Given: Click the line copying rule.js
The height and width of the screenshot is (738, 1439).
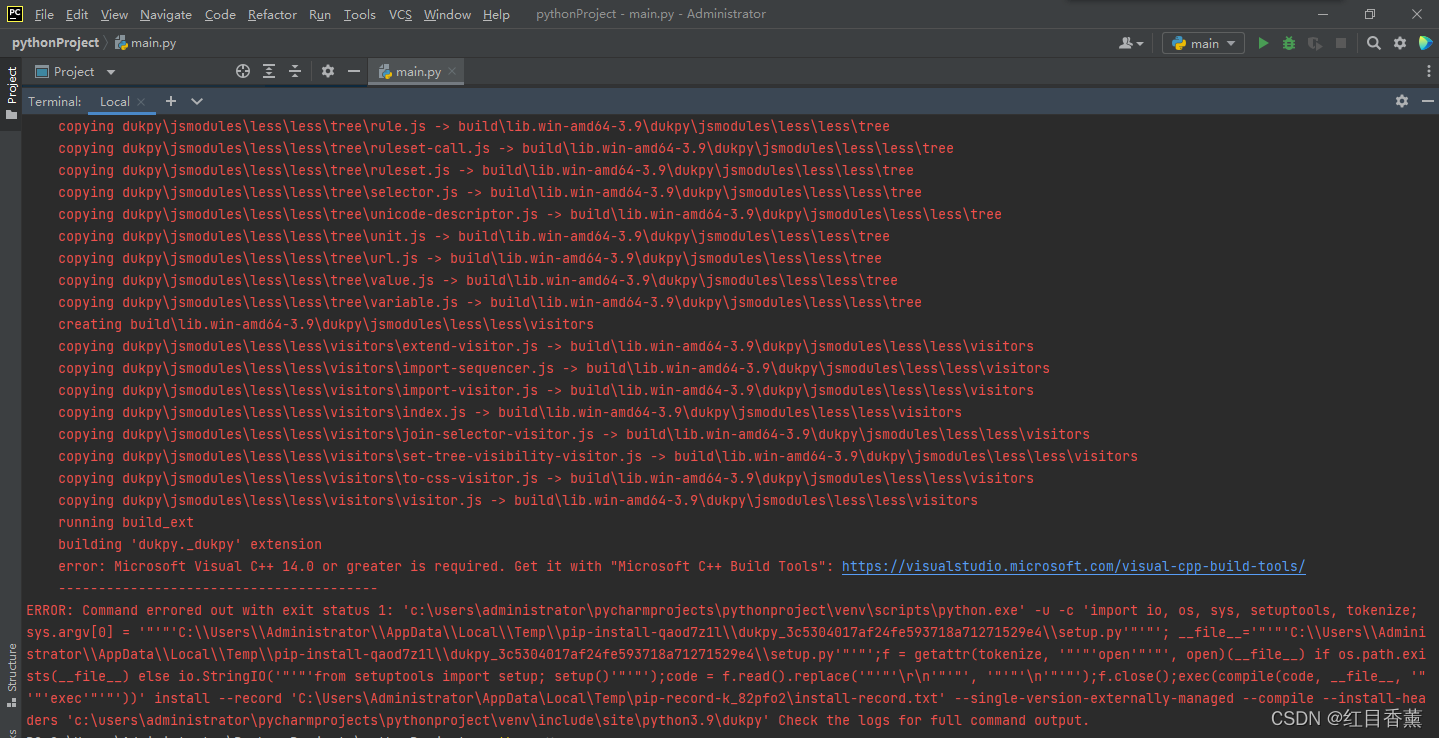Looking at the screenshot, I should 474,126.
